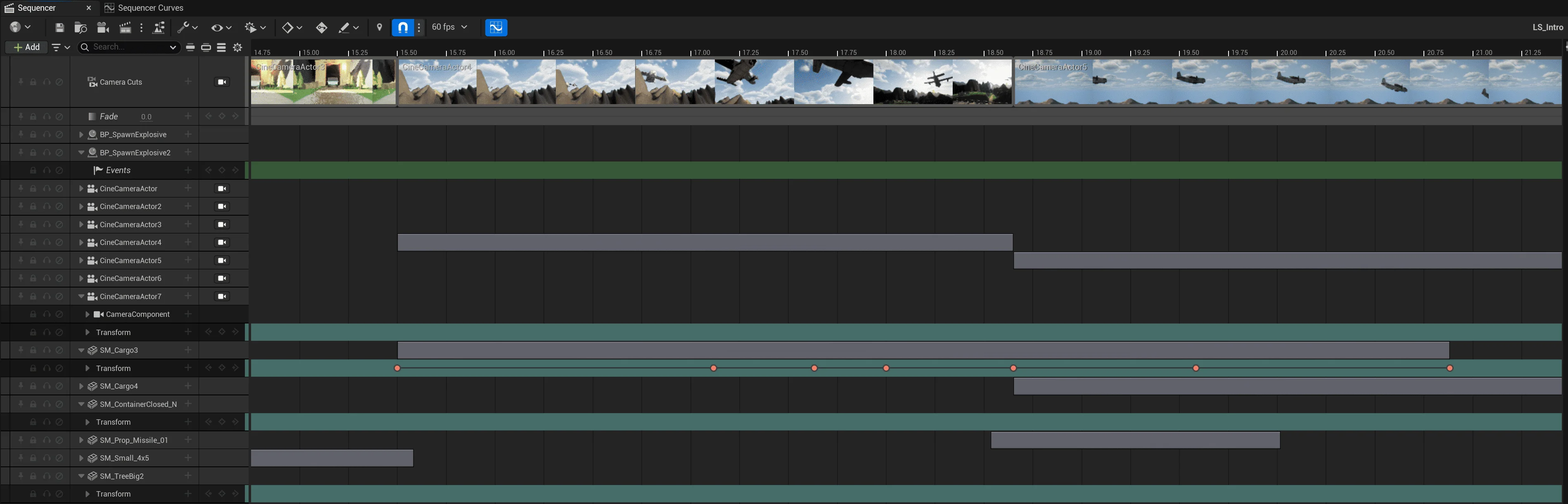Open outliner settings gear icon
1568x504 pixels.
[x=238, y=47]
